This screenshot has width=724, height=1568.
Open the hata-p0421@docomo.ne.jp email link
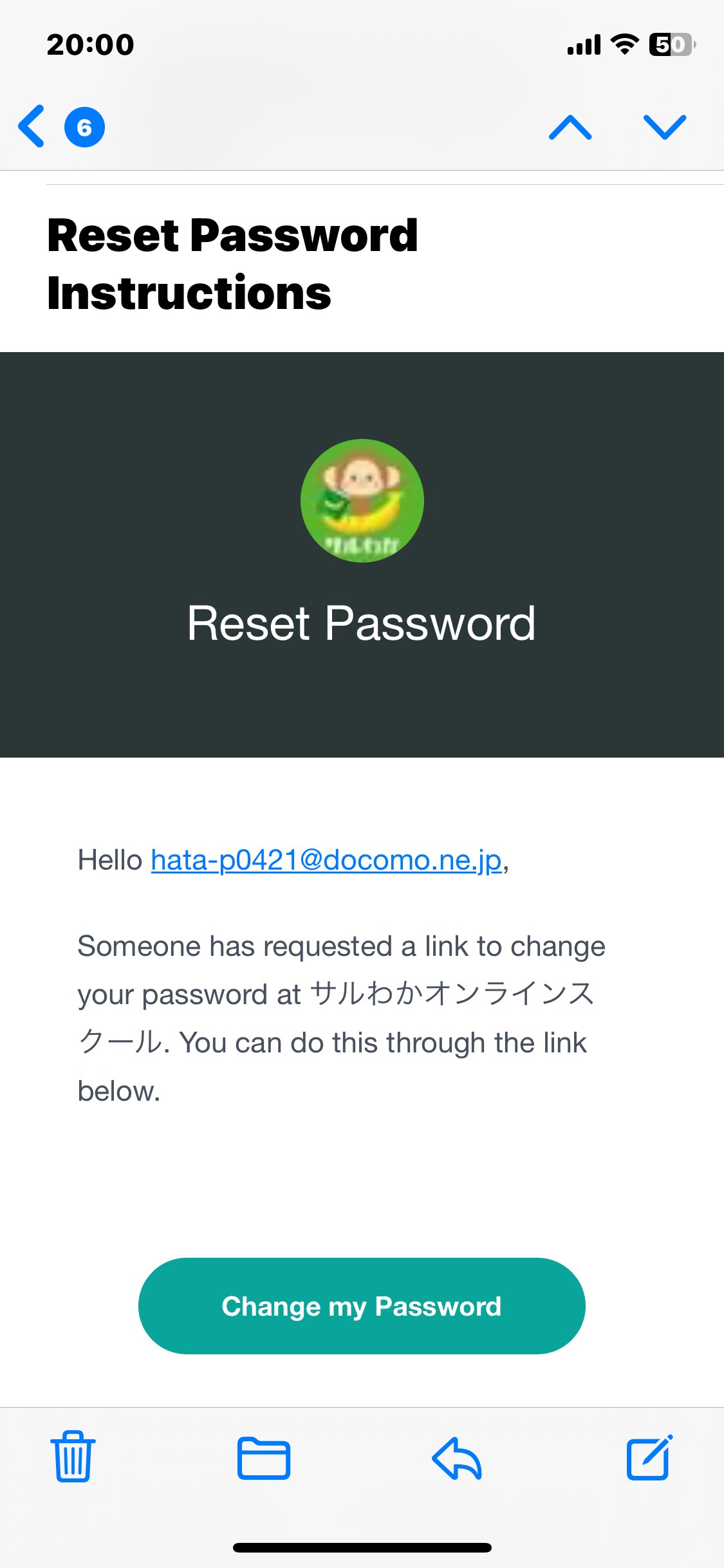(326, 860)
